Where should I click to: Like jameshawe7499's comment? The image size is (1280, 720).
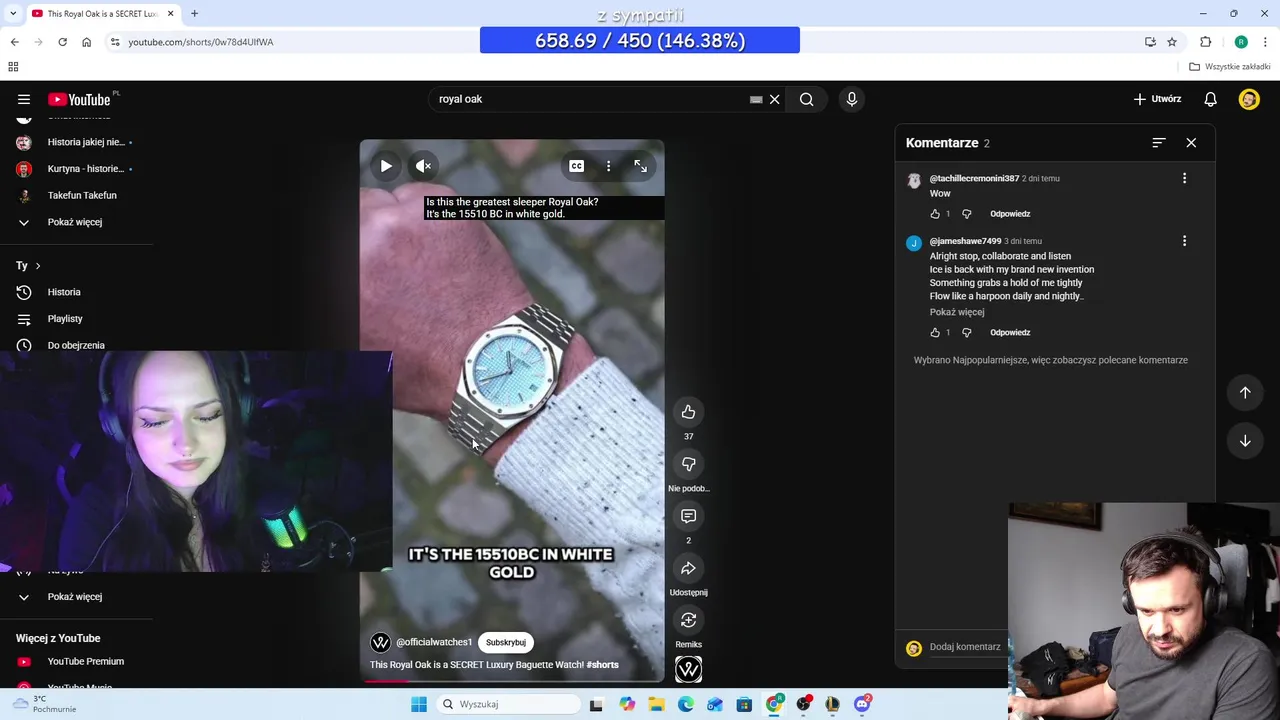pos(935,333)
